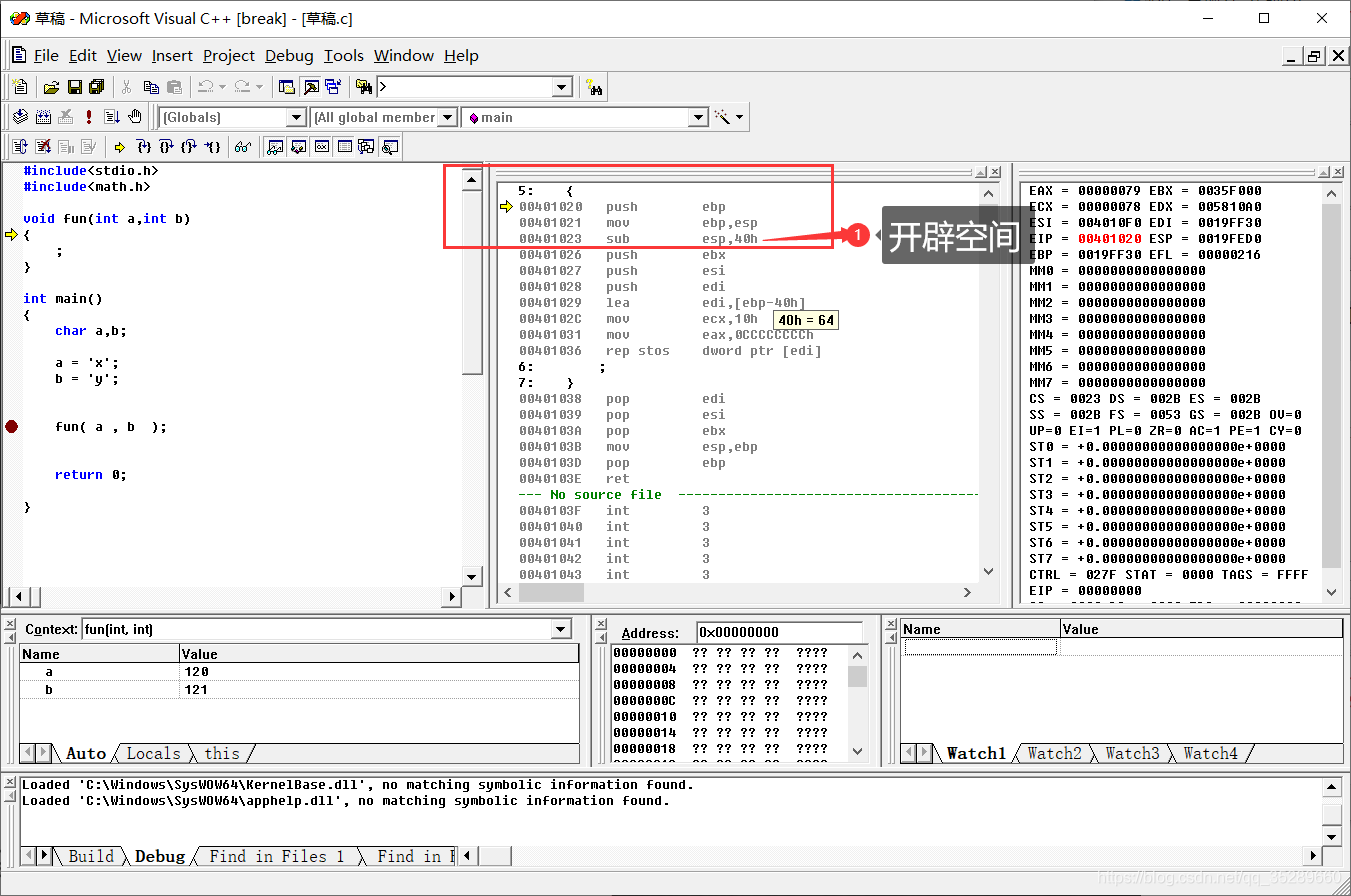Click the hand Insert/Remove Breakpoint icon
Screen dimensions: 1351x896
pos(135,117)
